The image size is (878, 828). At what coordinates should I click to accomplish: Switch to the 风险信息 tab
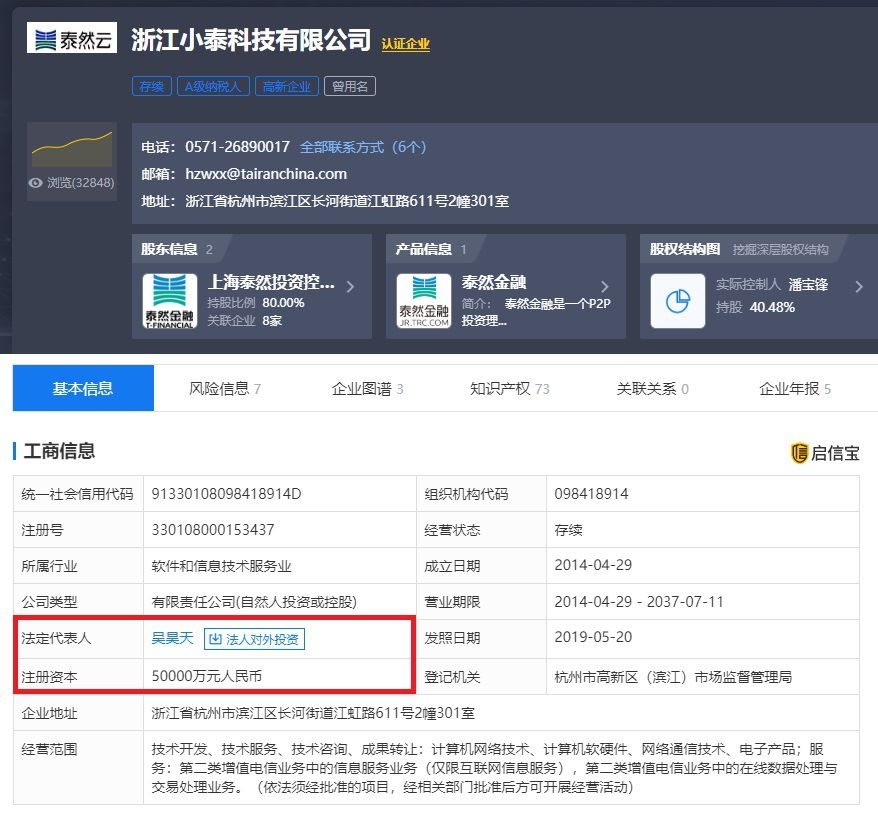click(225, 389)
